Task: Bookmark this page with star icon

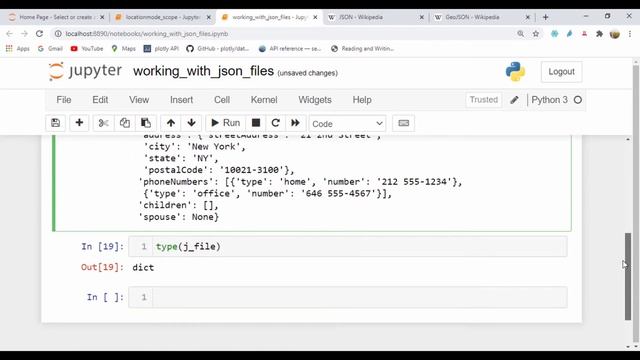Action: (x=536, y=34)
